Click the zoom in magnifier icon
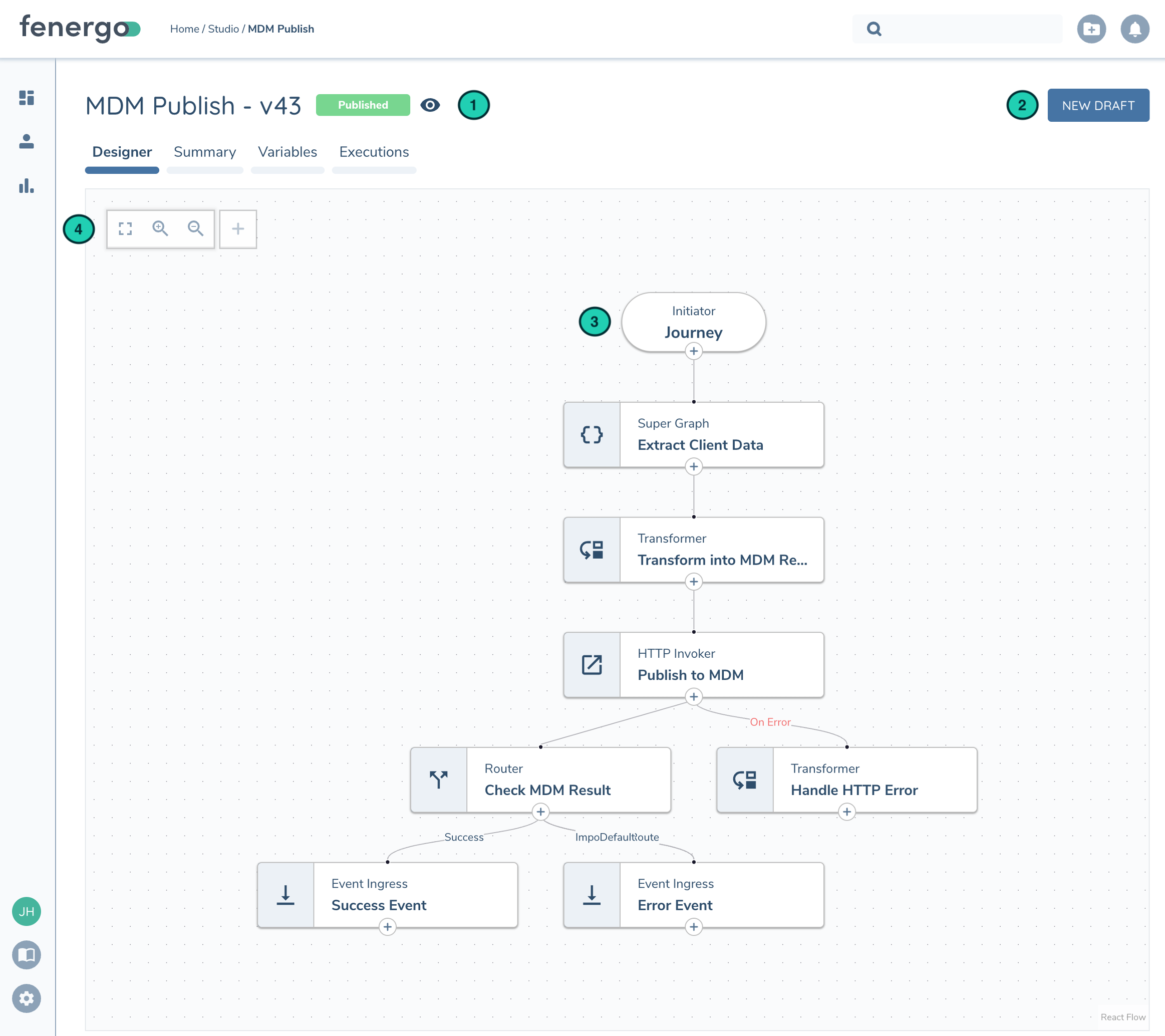Image resolution: width=1165 pixels, height=1036 pixels. pyautogui.click(x=161, y=228)
